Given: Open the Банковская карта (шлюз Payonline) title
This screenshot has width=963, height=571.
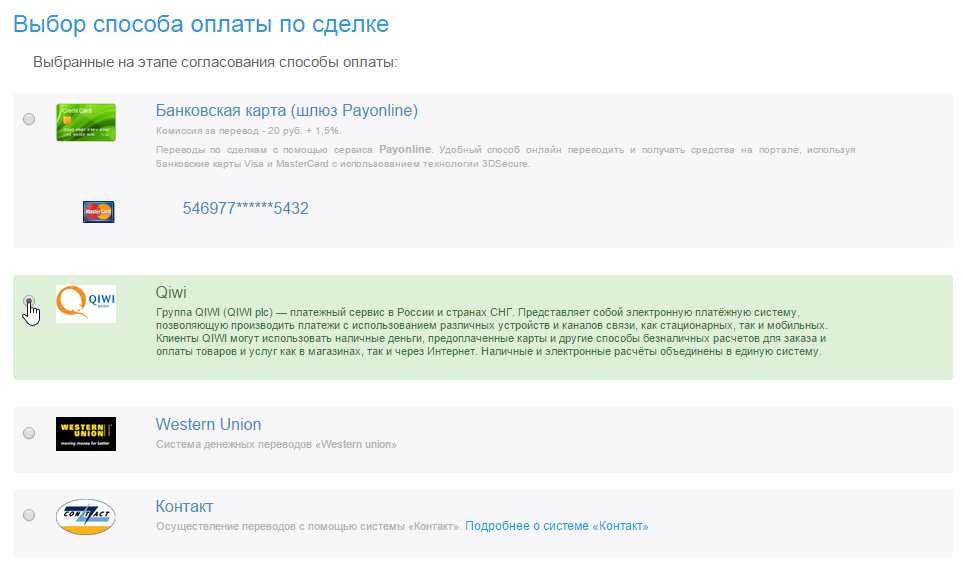Looking at the screenshot, I should pyautogui.click(x=286, y=110).
